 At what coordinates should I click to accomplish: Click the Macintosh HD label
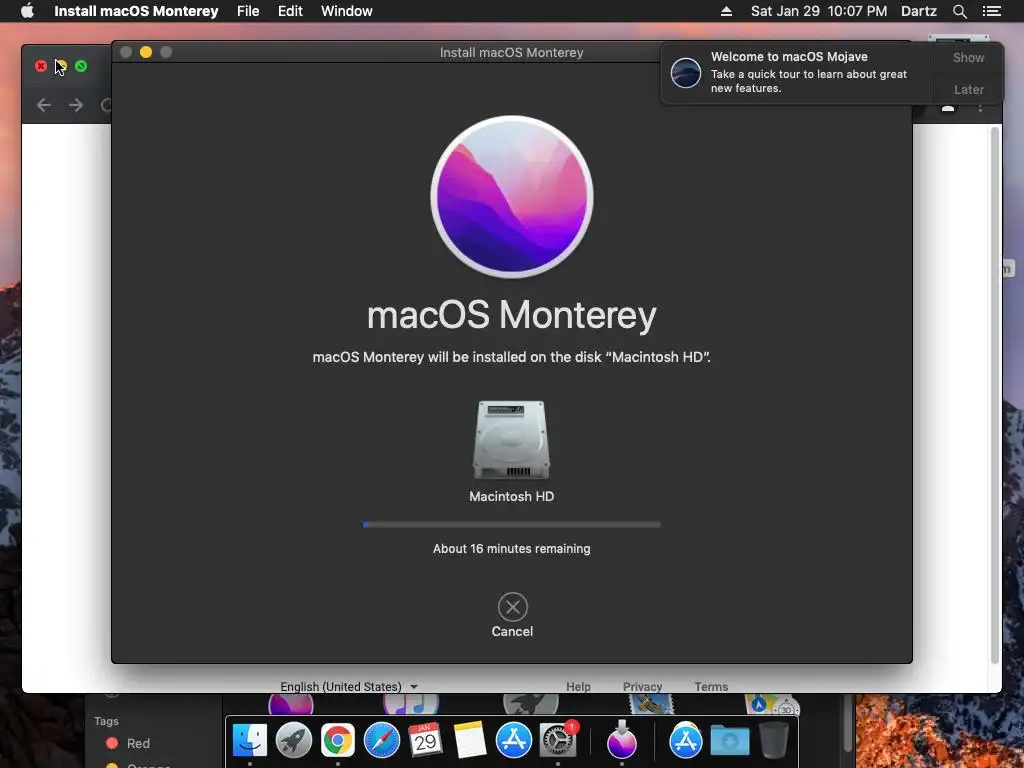(x=511, y=496)
